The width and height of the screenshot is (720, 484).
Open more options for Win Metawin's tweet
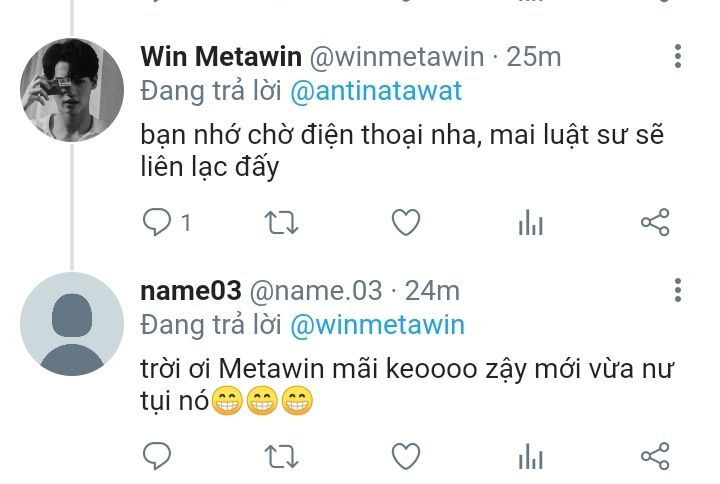pyautogui.click(x=678, y=56)
